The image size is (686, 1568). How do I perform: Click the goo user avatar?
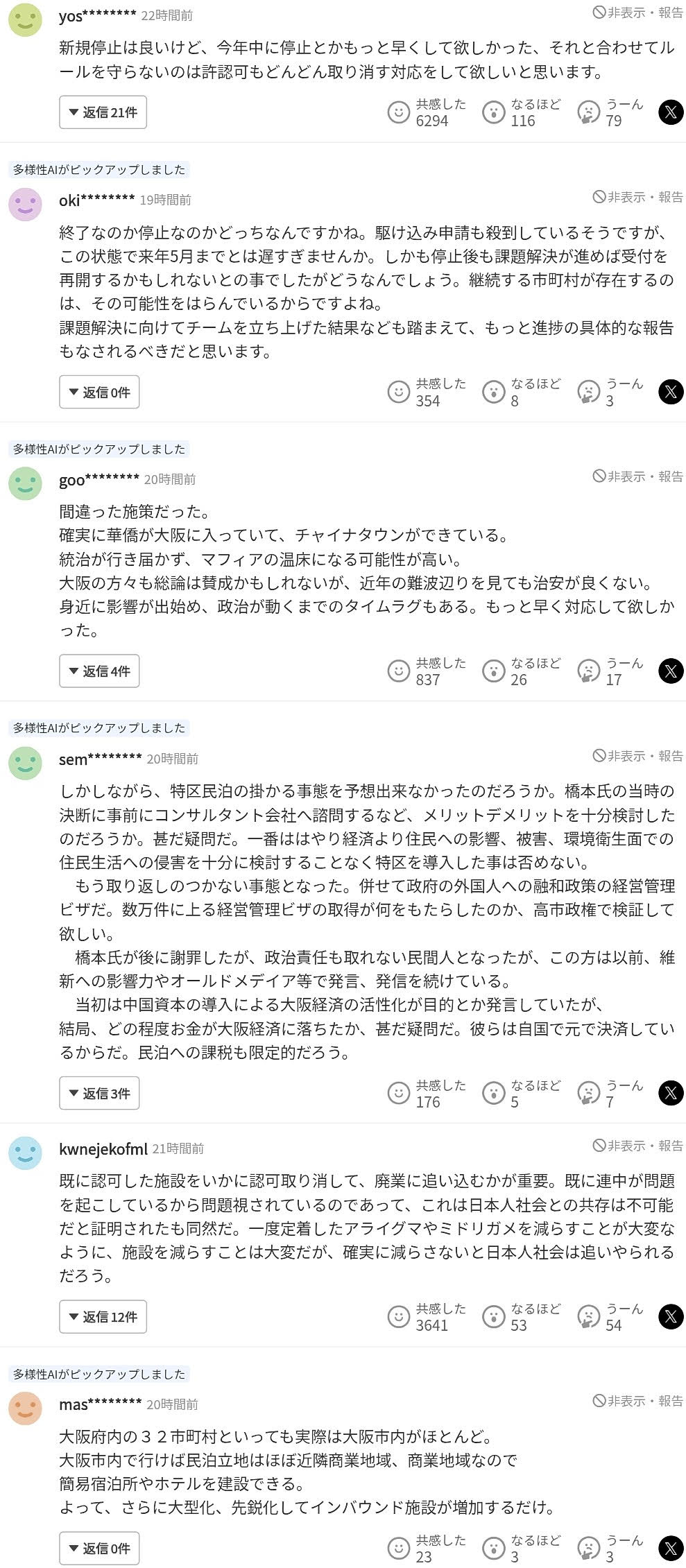point(25,483)
